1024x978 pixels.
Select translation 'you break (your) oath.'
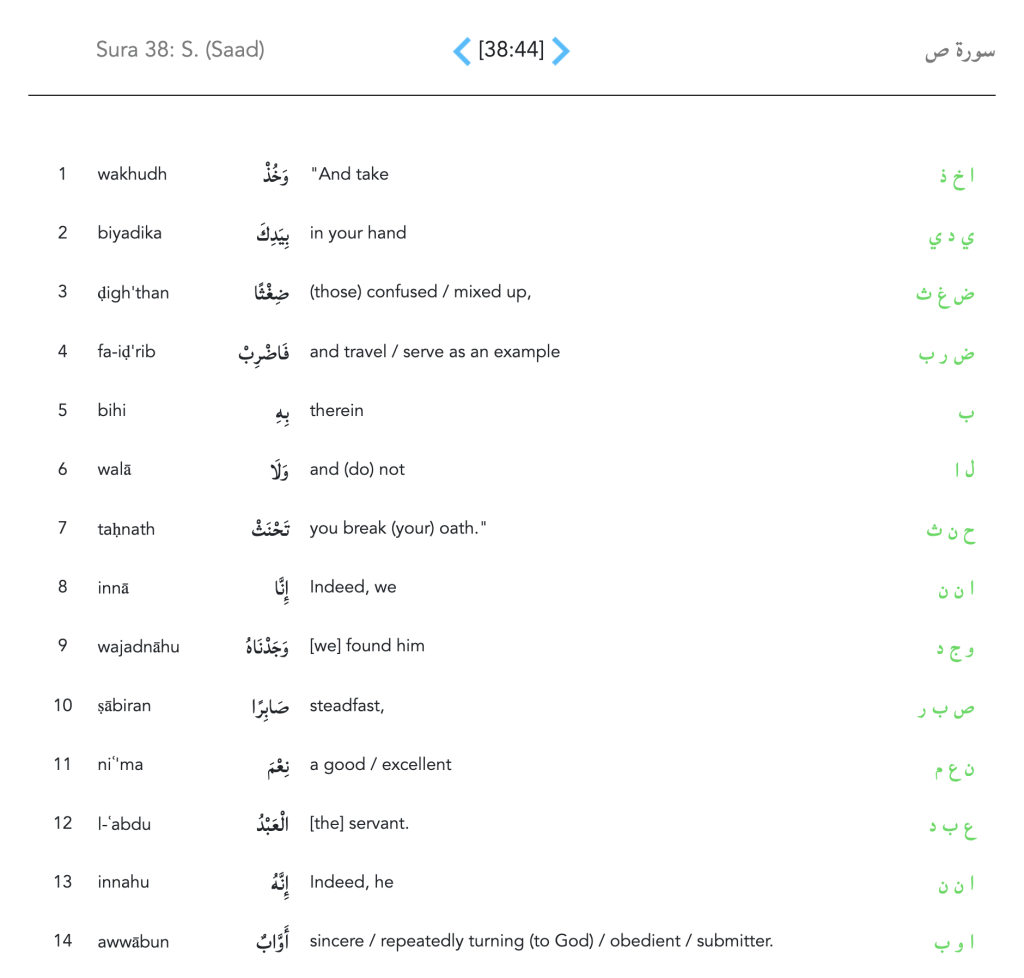coord(398,528)
